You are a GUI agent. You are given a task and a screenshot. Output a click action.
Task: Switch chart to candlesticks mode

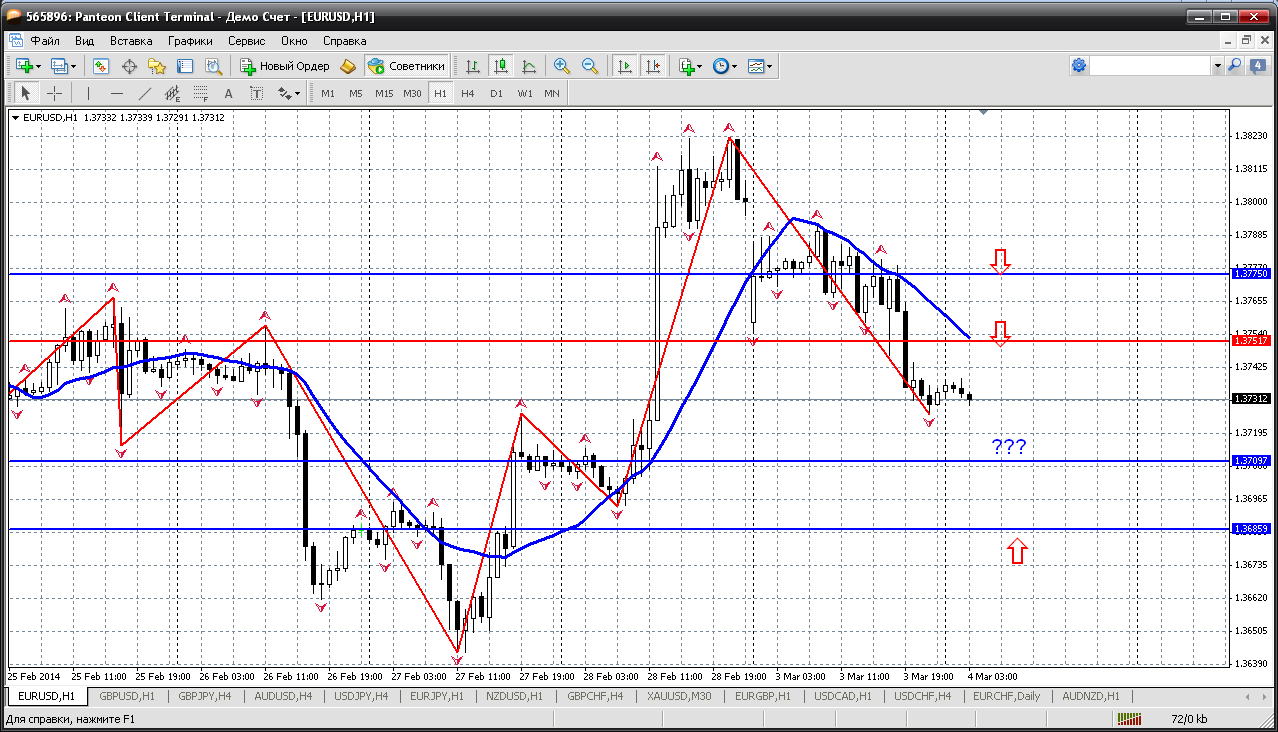coord(501,66)
